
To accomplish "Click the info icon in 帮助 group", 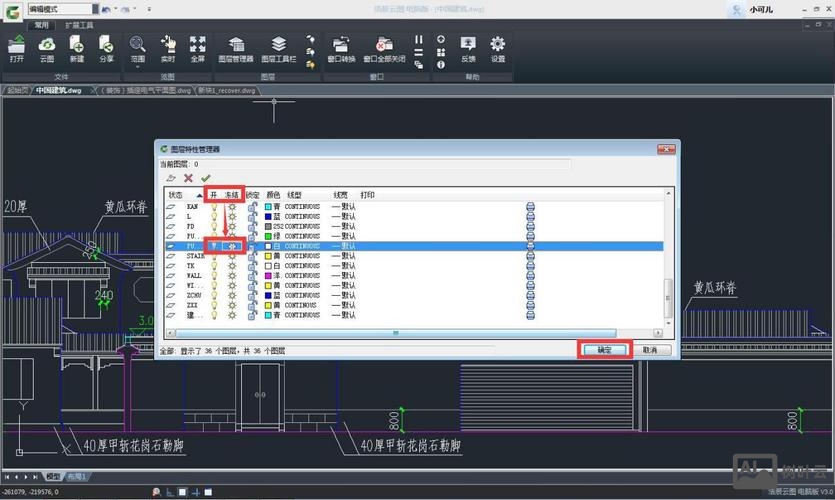I will (x=441, y=65).
